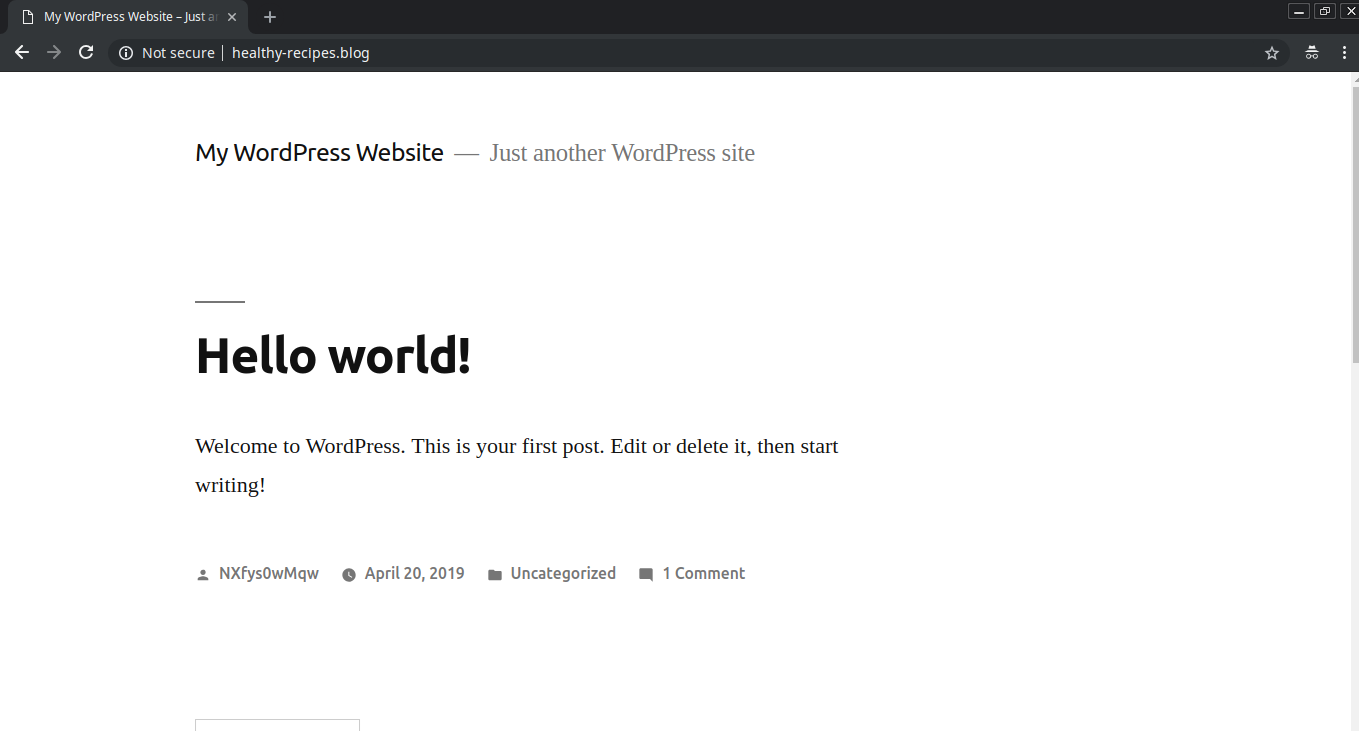Open a new tab with plus button

(x=270, y=17)
